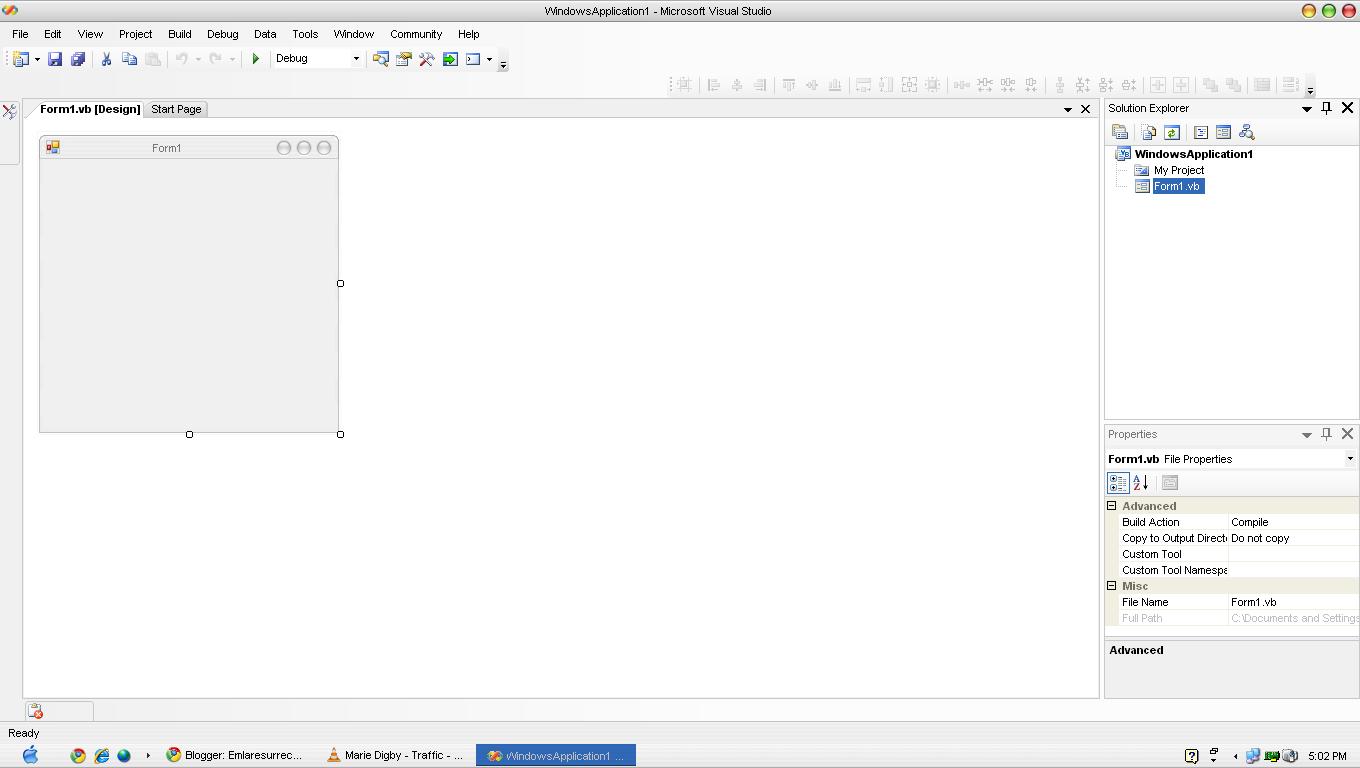Click the Form1 design surface body
The image size is (1360, 768).
[189, 295]
